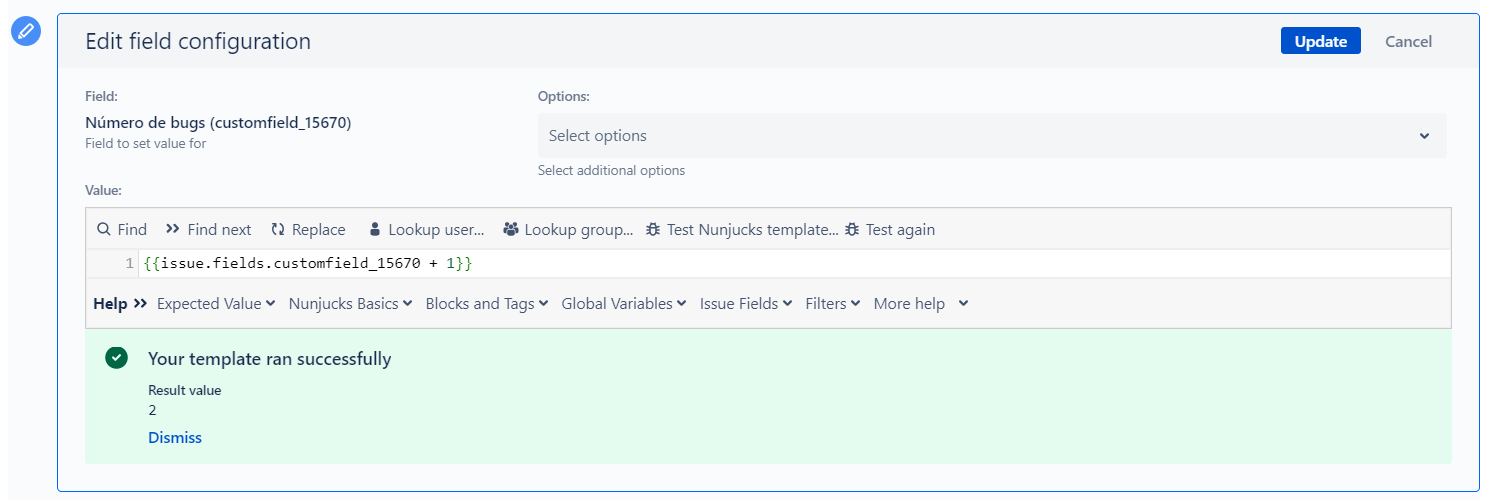This screenshot has height=500, width=1496.
Task: Cancel the field configuration edit
Action: (x=1408, y=41)
